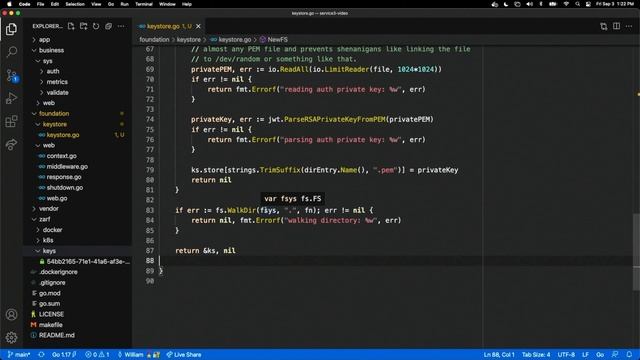The height and width of the screenshot is (360, 640).
Task: Open the Accounts icon in activity bar
Action: pos(11,314)
